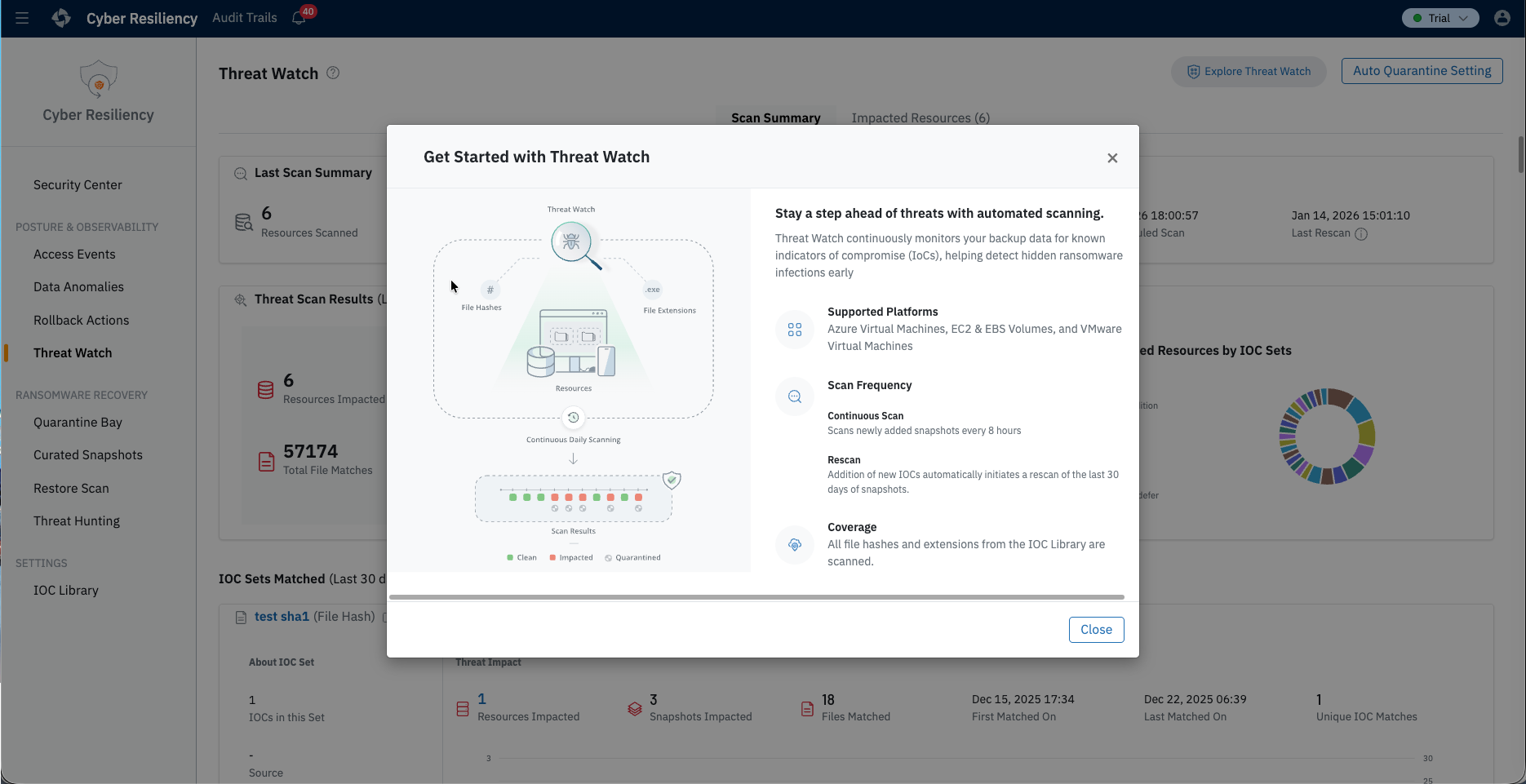This screenshot has width=1526, height=784.
Task: Click the Cyber Resiliency shield logo
Action: (99, 80)
